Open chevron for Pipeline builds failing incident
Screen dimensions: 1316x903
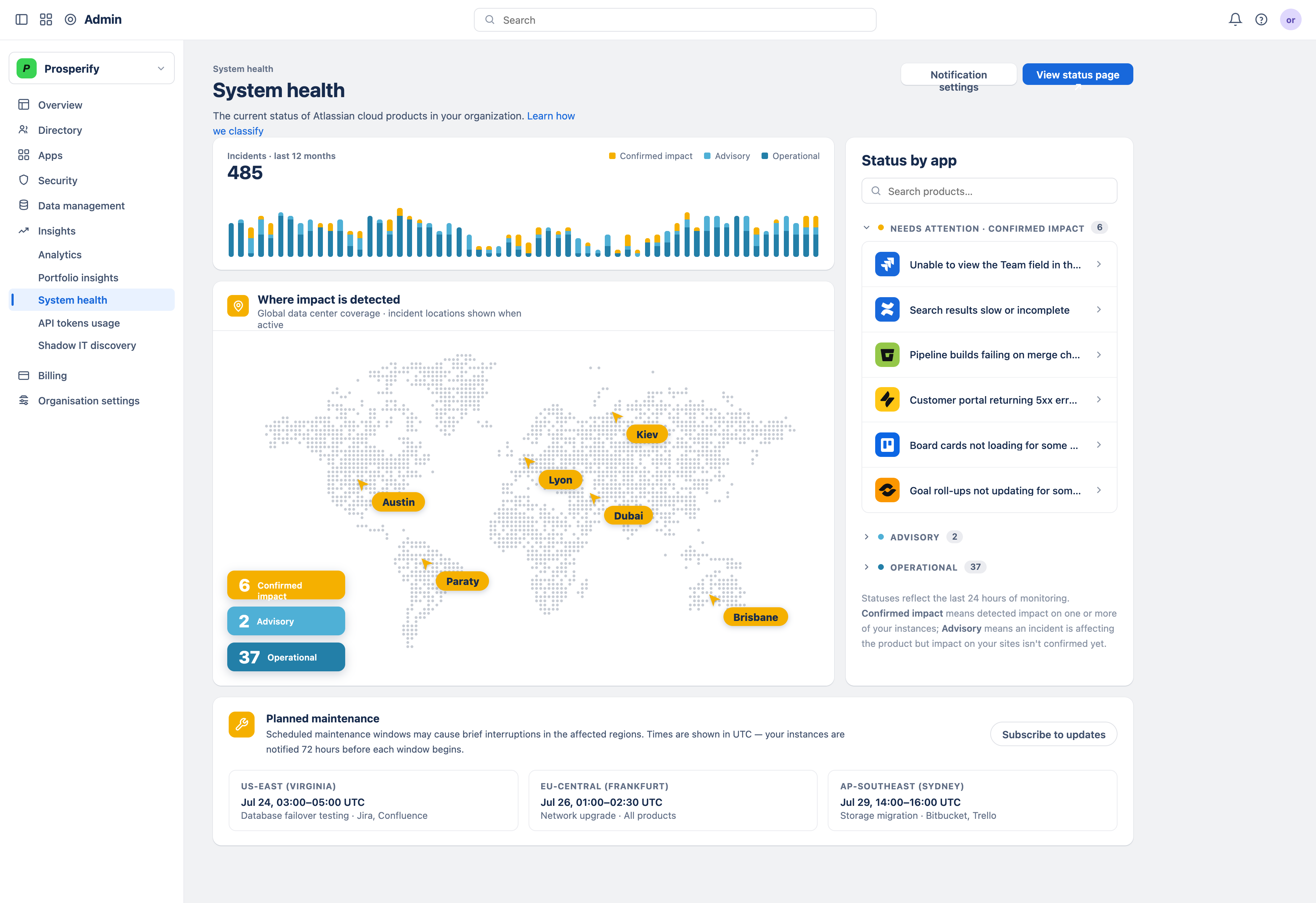[x=1098, y=355]
